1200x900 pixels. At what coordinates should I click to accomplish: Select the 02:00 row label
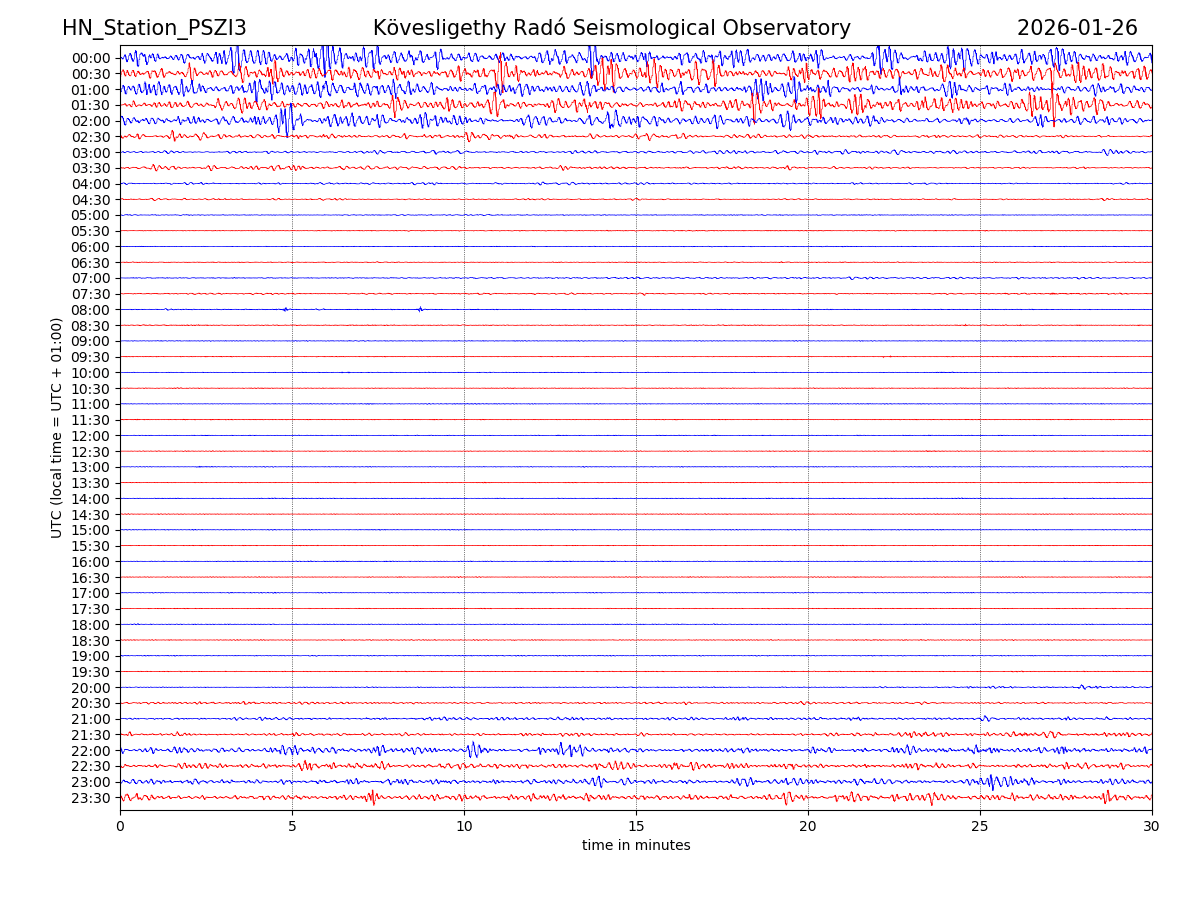click(x=91, y=121)
